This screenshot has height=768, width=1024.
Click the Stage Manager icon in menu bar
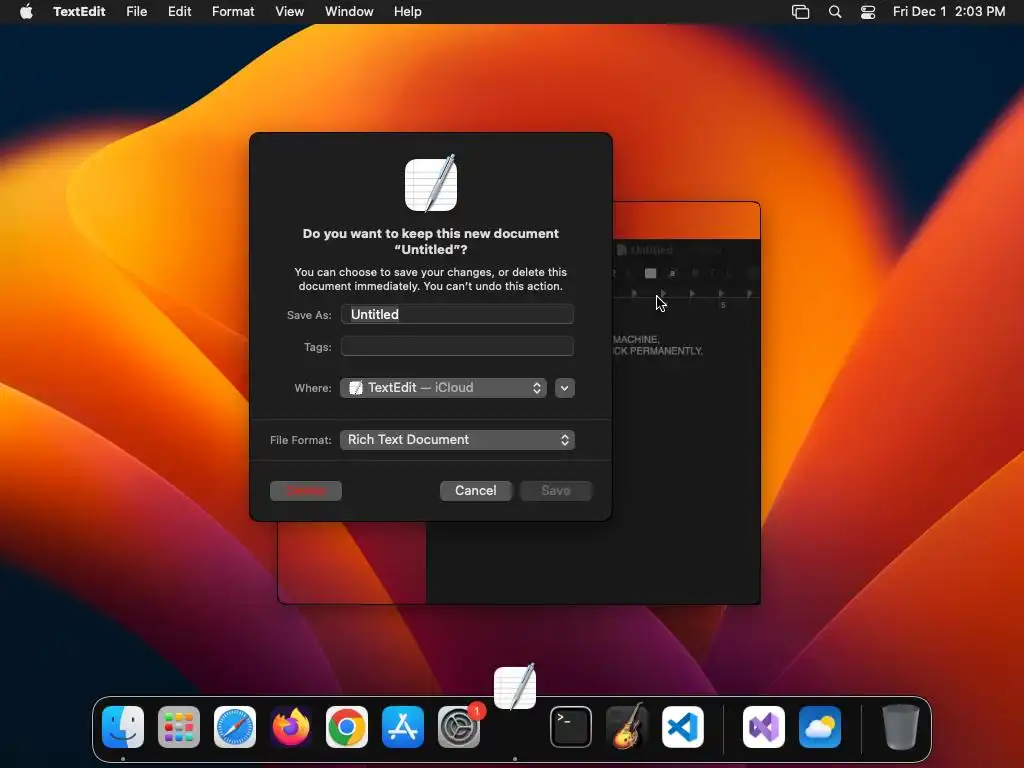point(800,12)
